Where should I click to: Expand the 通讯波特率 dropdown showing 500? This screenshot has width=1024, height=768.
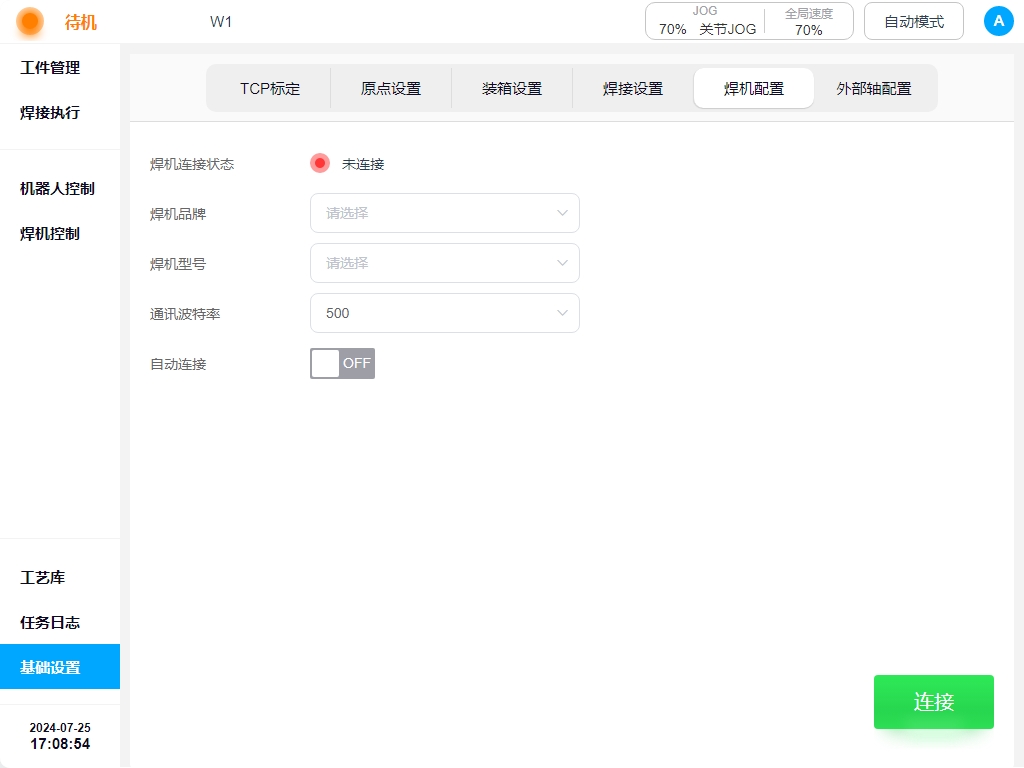[x=444, y=313]
